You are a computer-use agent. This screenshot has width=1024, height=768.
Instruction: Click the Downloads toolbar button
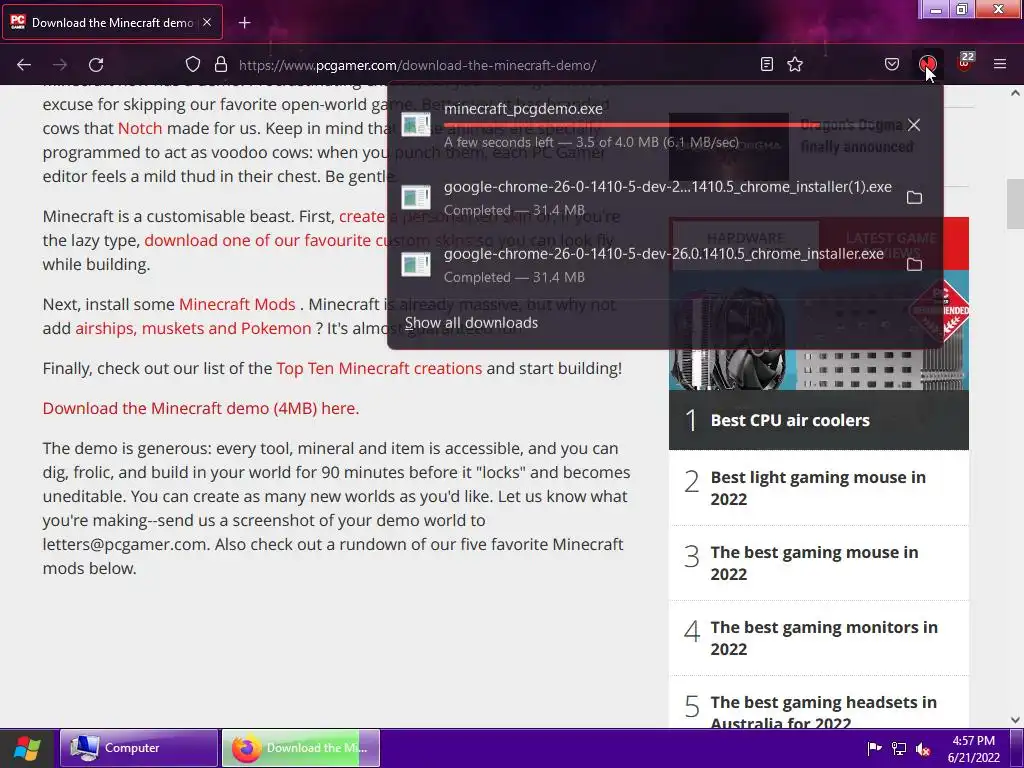pyautogui.click(x=927, y=65)
